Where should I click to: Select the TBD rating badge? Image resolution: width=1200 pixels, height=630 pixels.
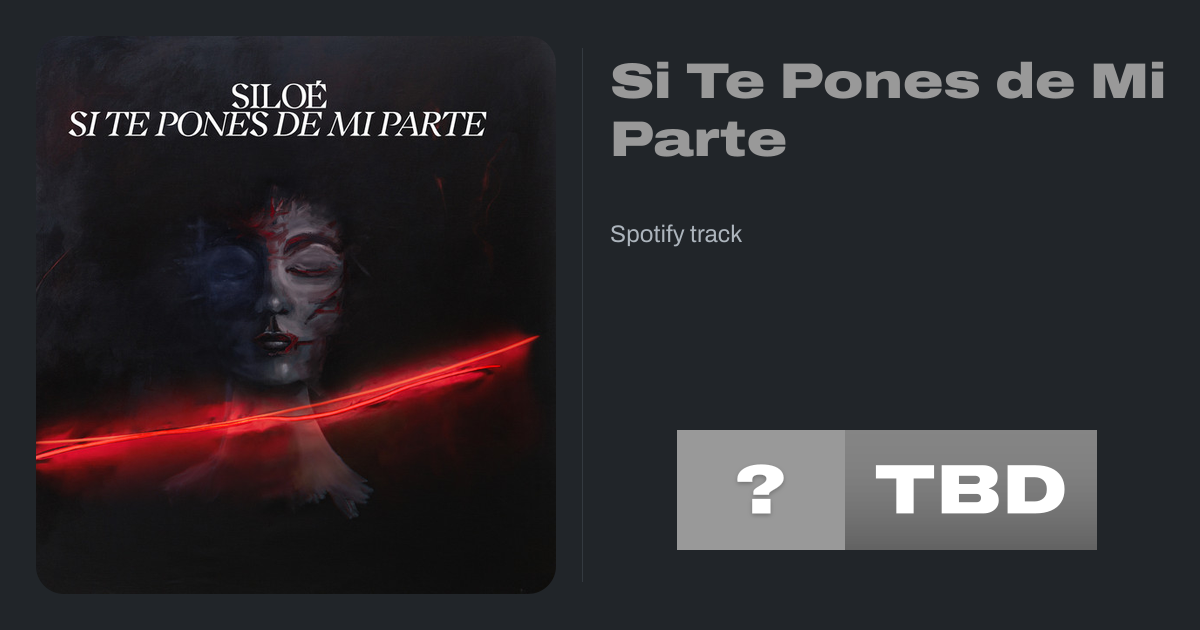point(971,490)
